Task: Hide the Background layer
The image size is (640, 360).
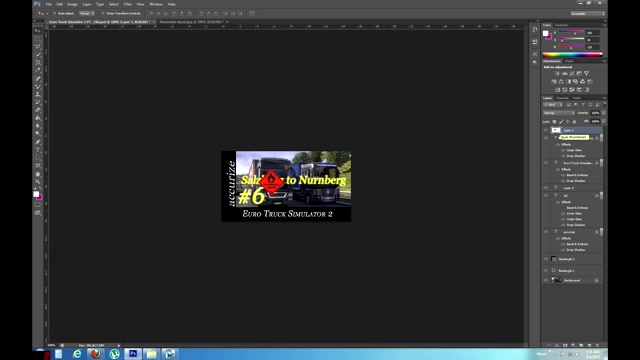Action: tap(546, 280)
